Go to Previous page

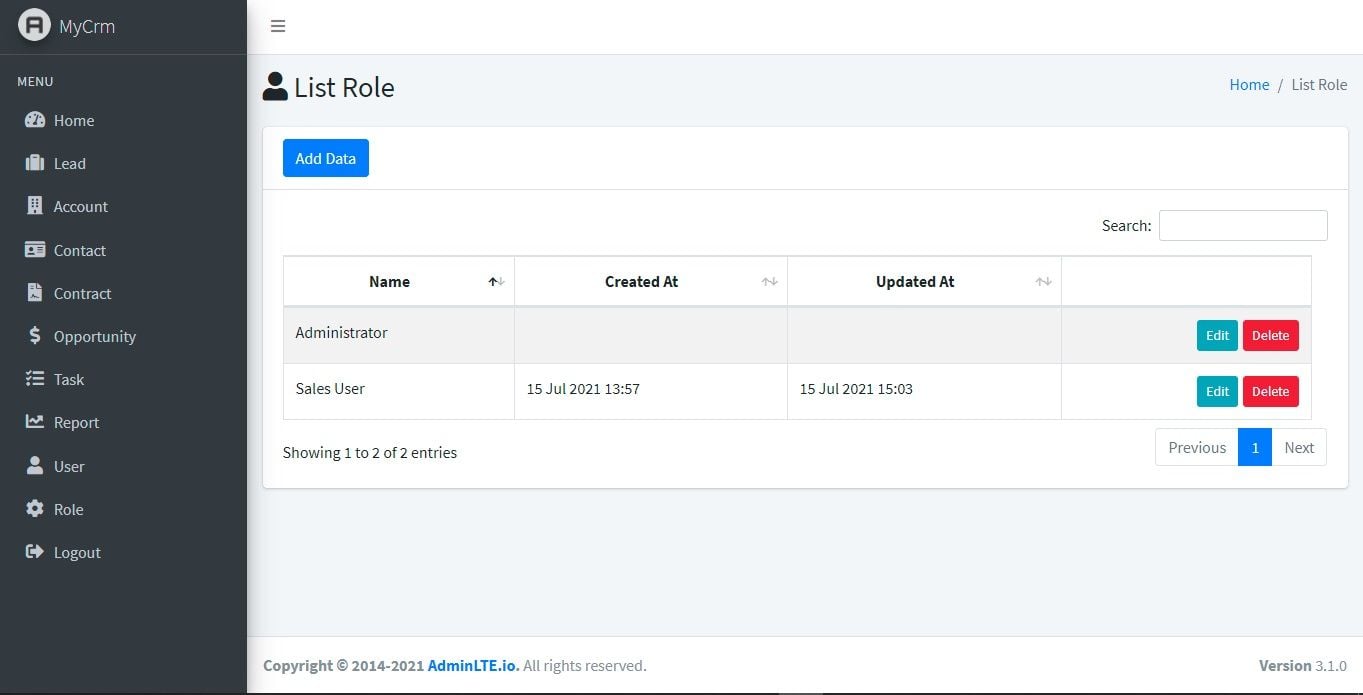point(1197,447)
